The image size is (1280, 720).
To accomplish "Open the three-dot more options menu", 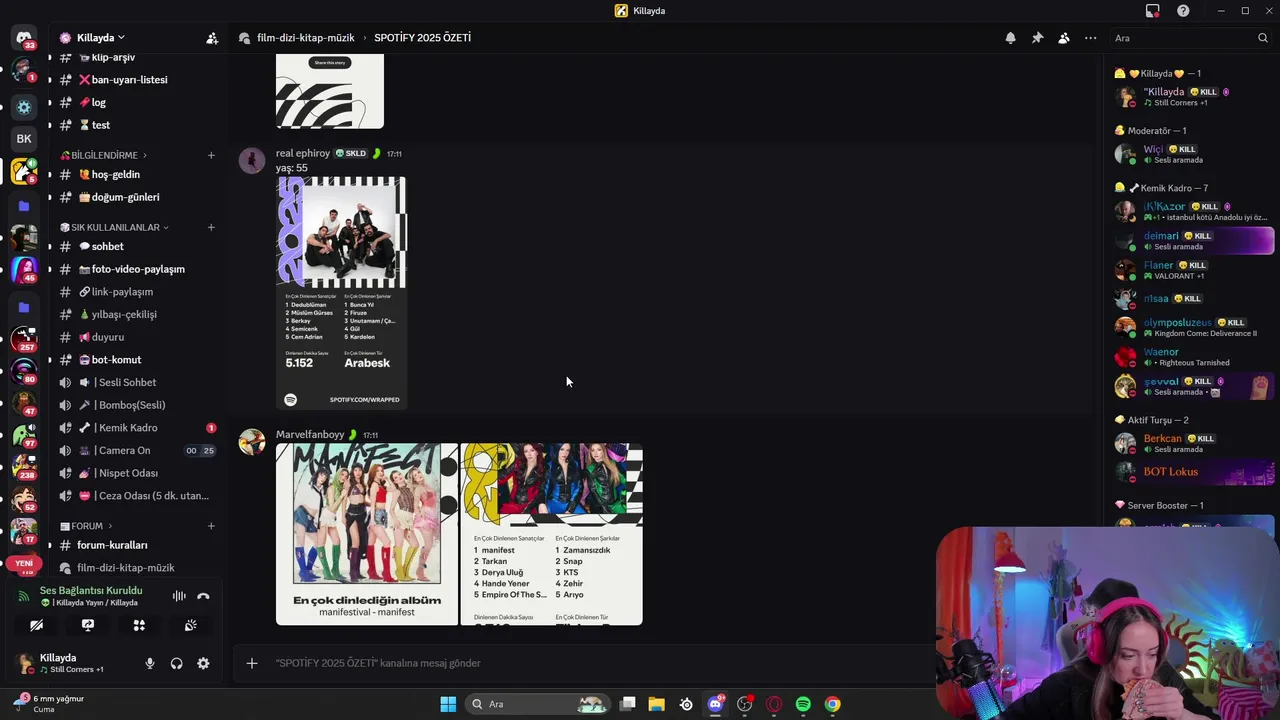I will (1090, 38).
